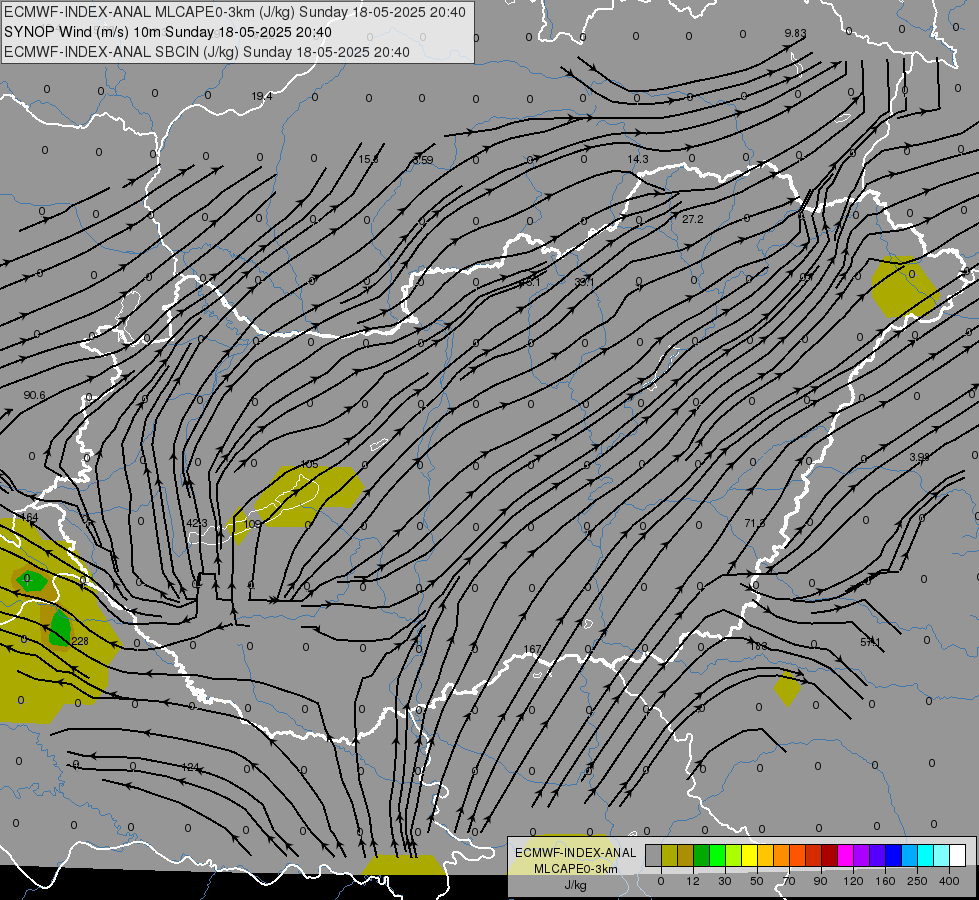Select the purple swatch beside magenta

click(862, 855)
